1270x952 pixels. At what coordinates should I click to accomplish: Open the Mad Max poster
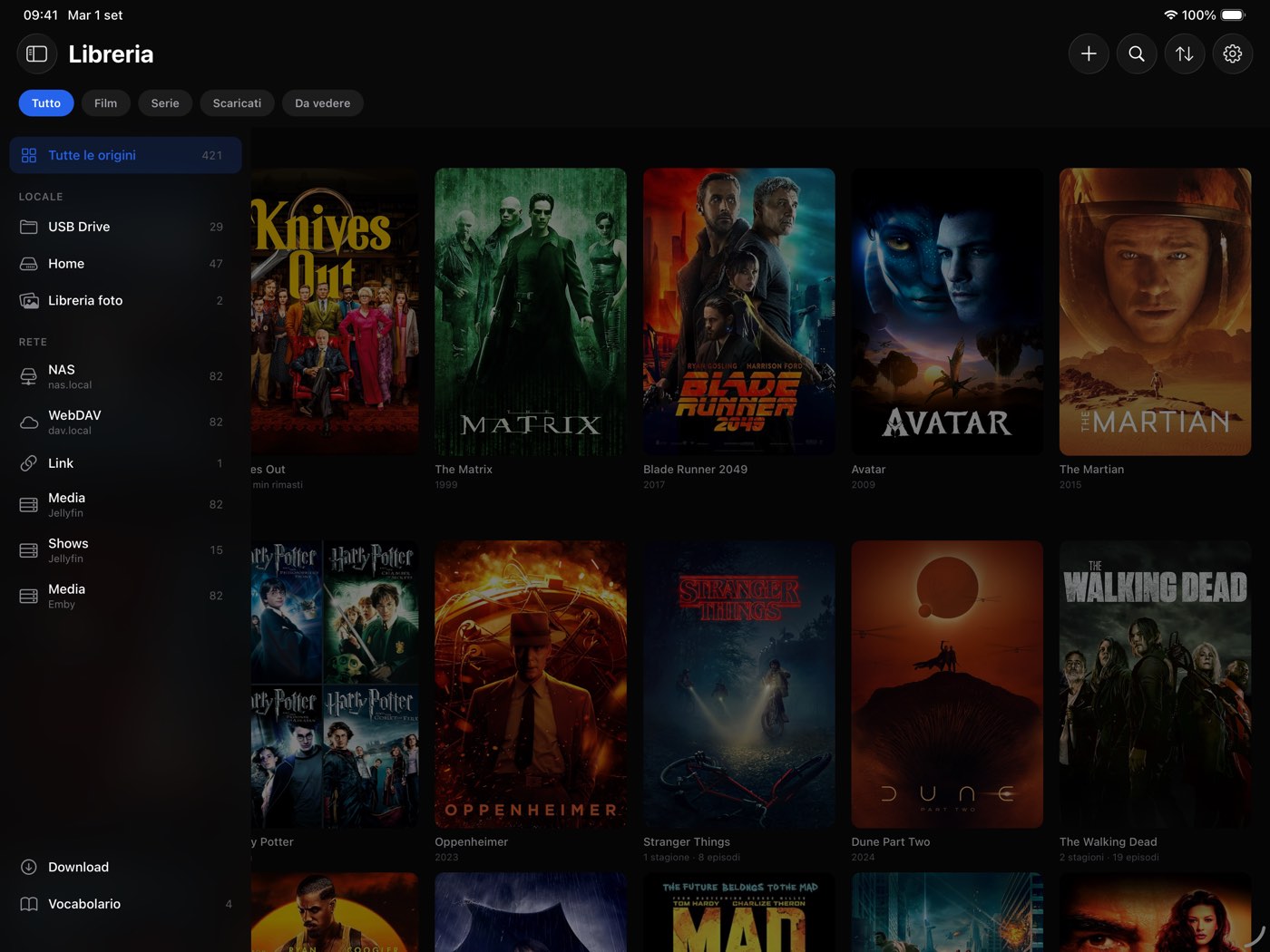(x=739, y=912)
